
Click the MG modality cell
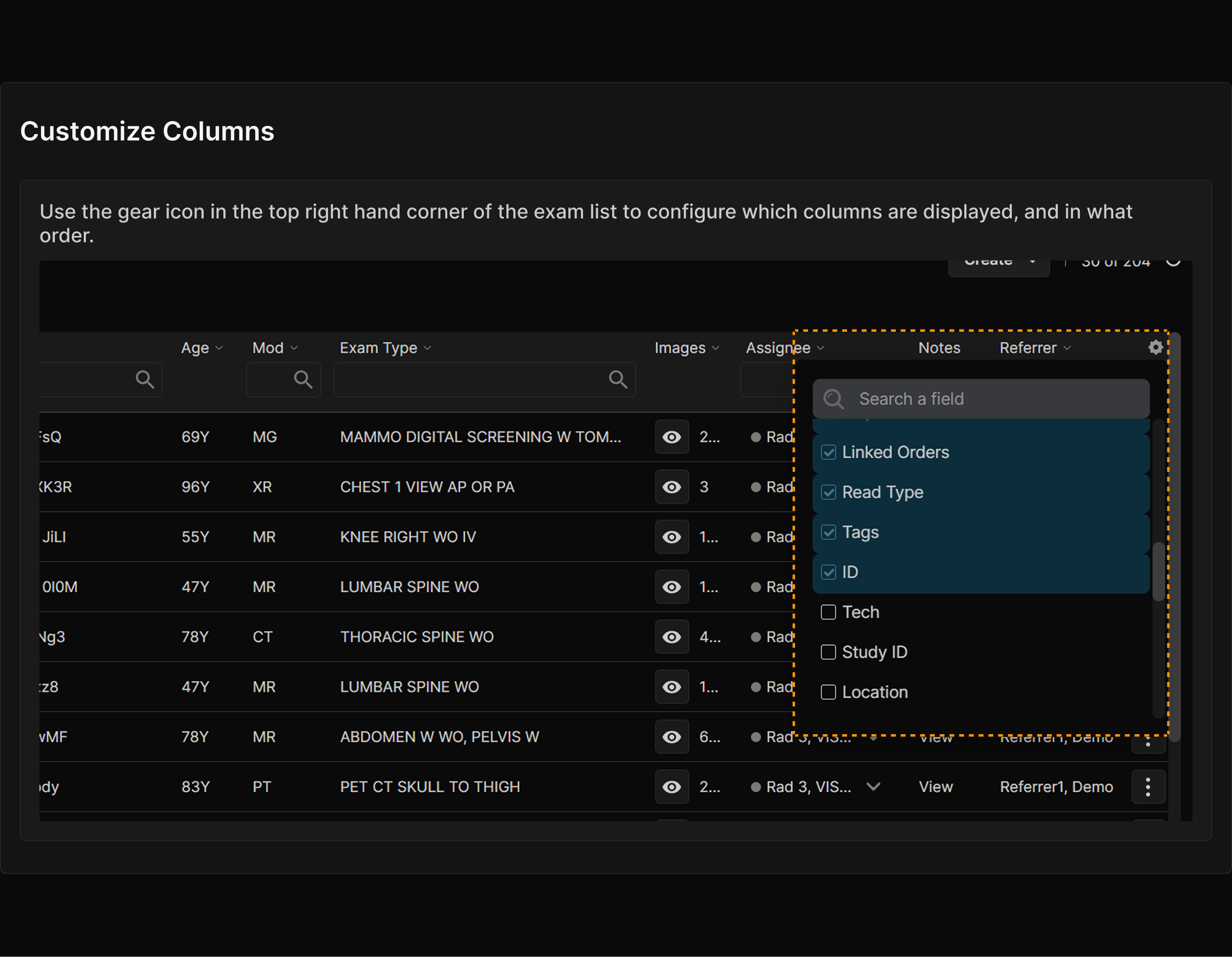coord(264,437)
